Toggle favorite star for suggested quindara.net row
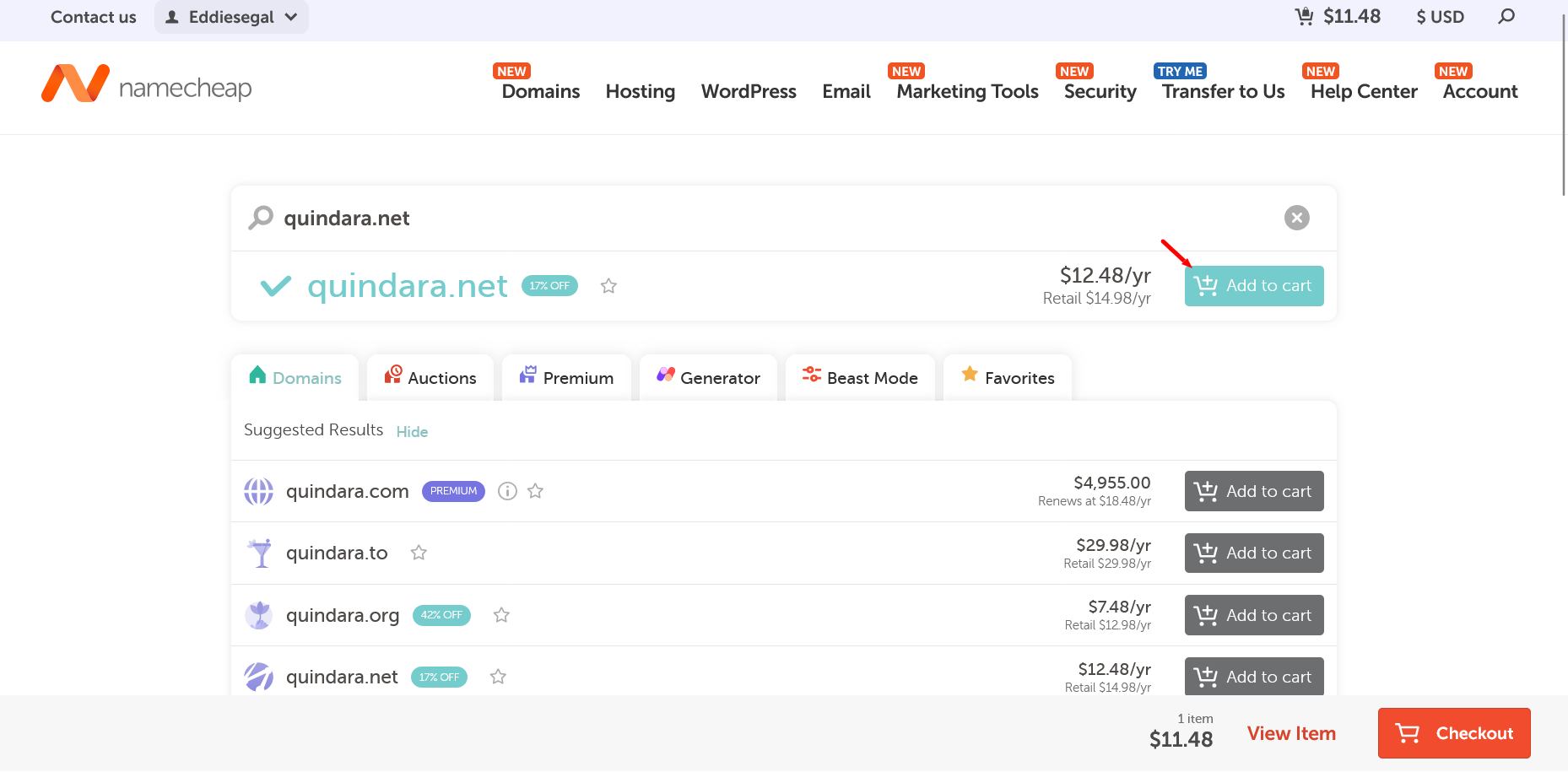Screen dimensions: 1568x772 click(x=498, y=677)
